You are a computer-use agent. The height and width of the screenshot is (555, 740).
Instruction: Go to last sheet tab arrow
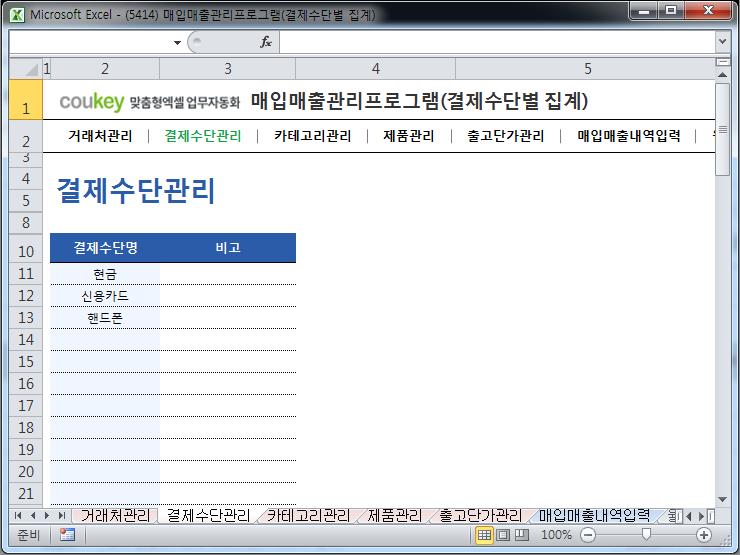(61, 515)
